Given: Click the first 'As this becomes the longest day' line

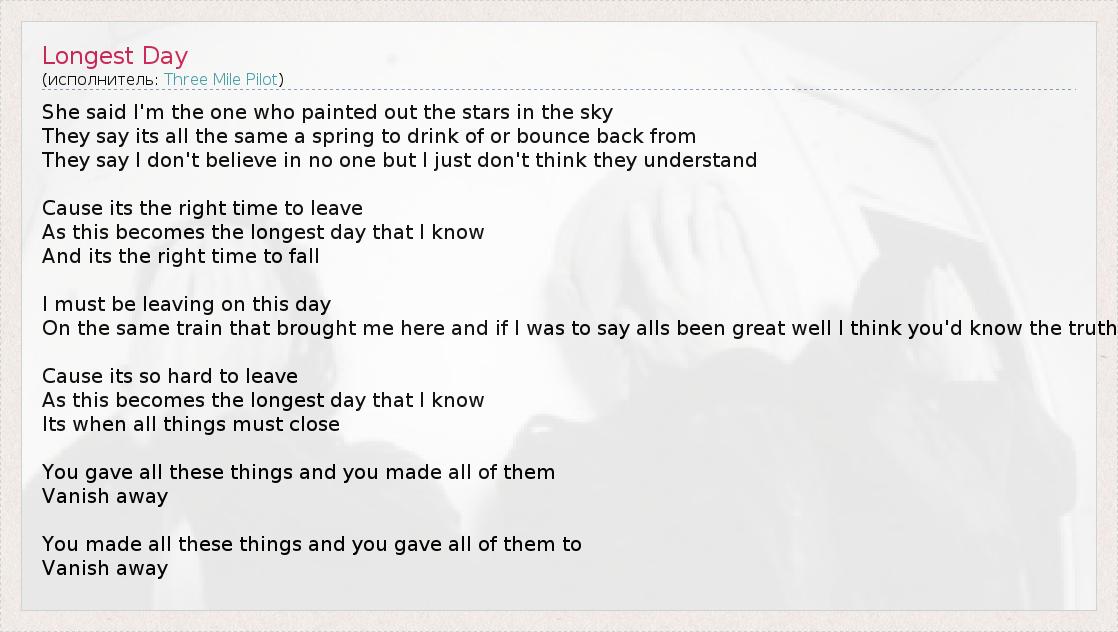Looking at the screenshot, I should pos(263,232).
